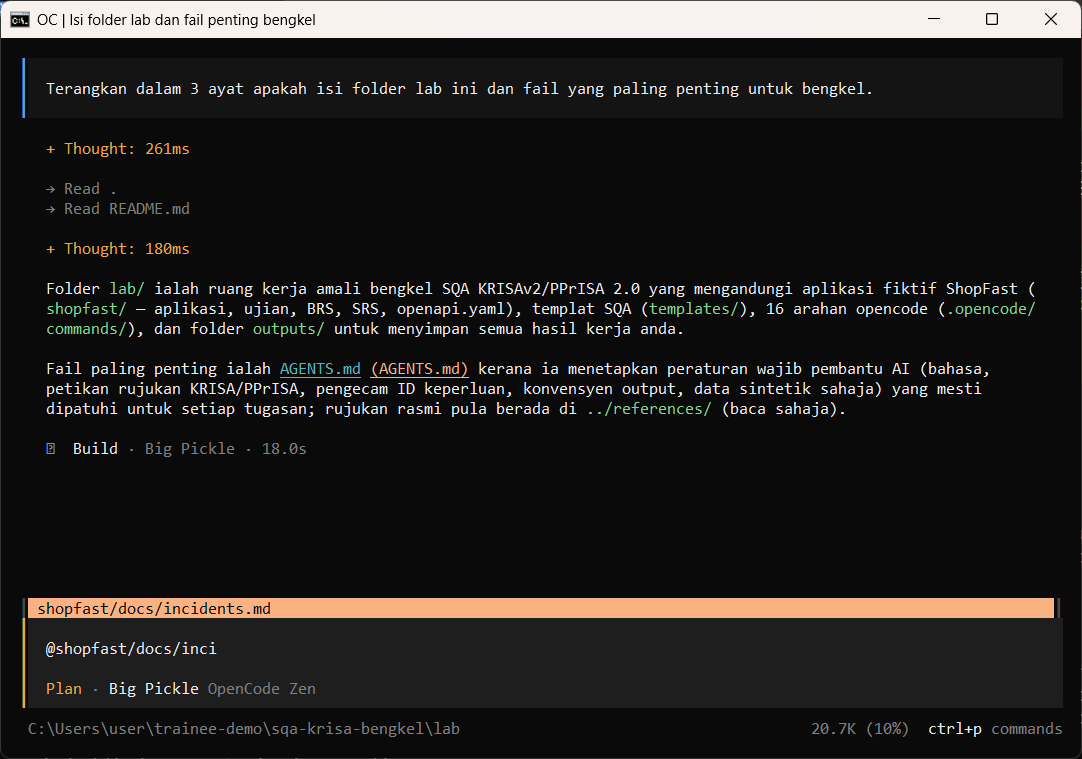Toggle the Plan agent mode label
Screen dimensions: 1082x759
point(63,689)
